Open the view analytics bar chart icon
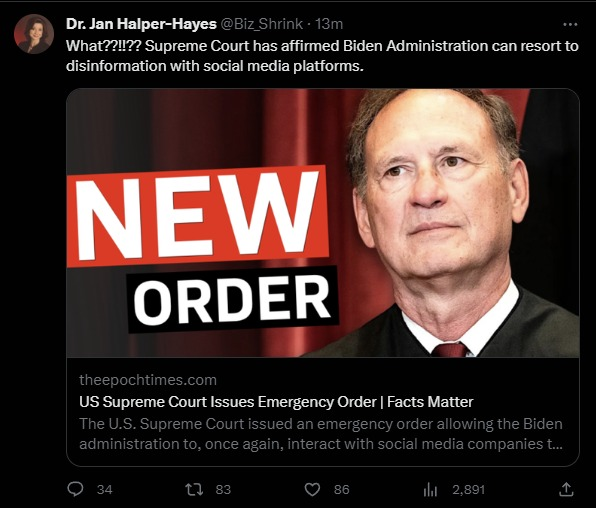Viewport: 596px width, 508px height. (430, 490)
